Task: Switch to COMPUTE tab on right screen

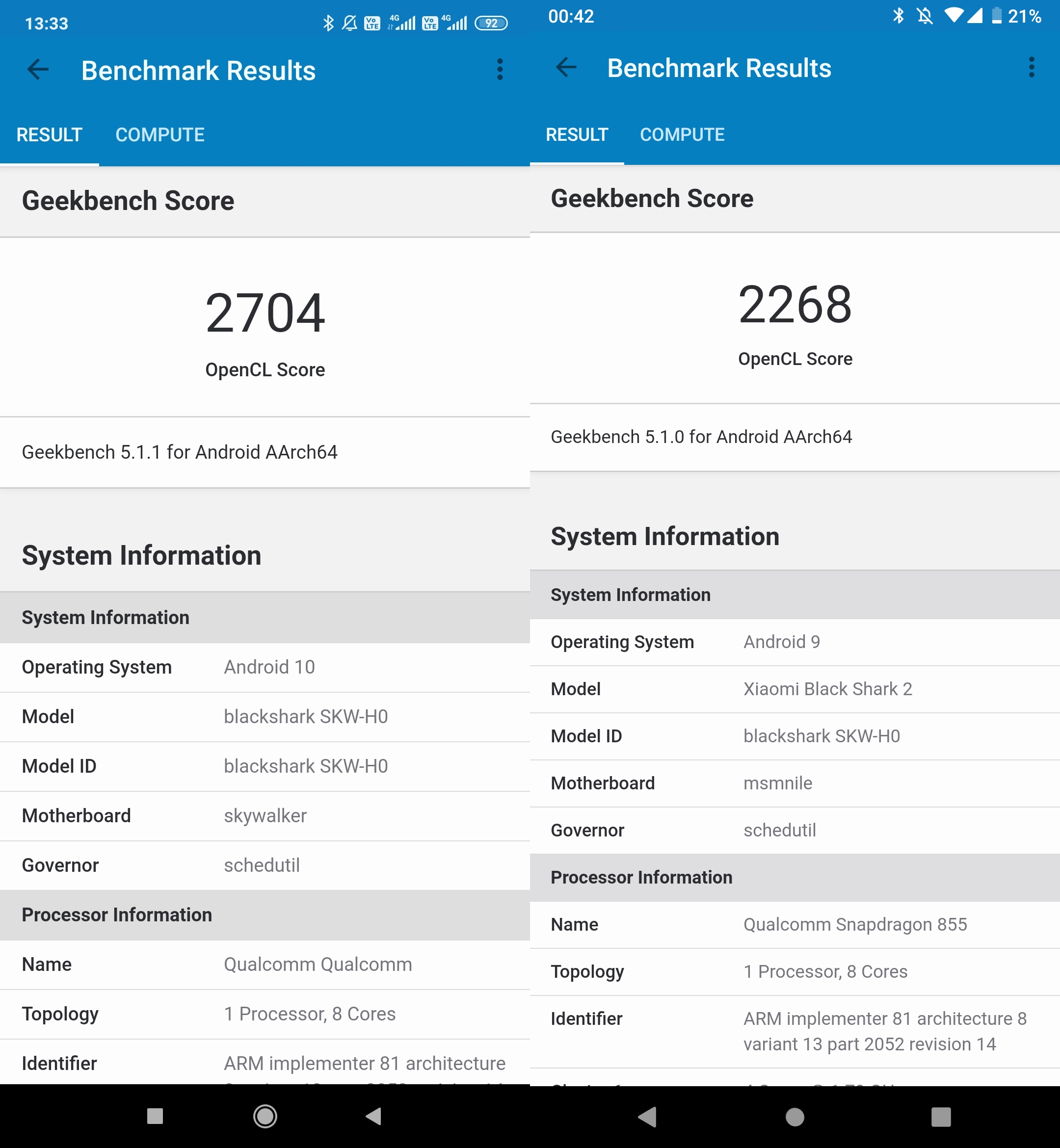Action: pos(682,135)
